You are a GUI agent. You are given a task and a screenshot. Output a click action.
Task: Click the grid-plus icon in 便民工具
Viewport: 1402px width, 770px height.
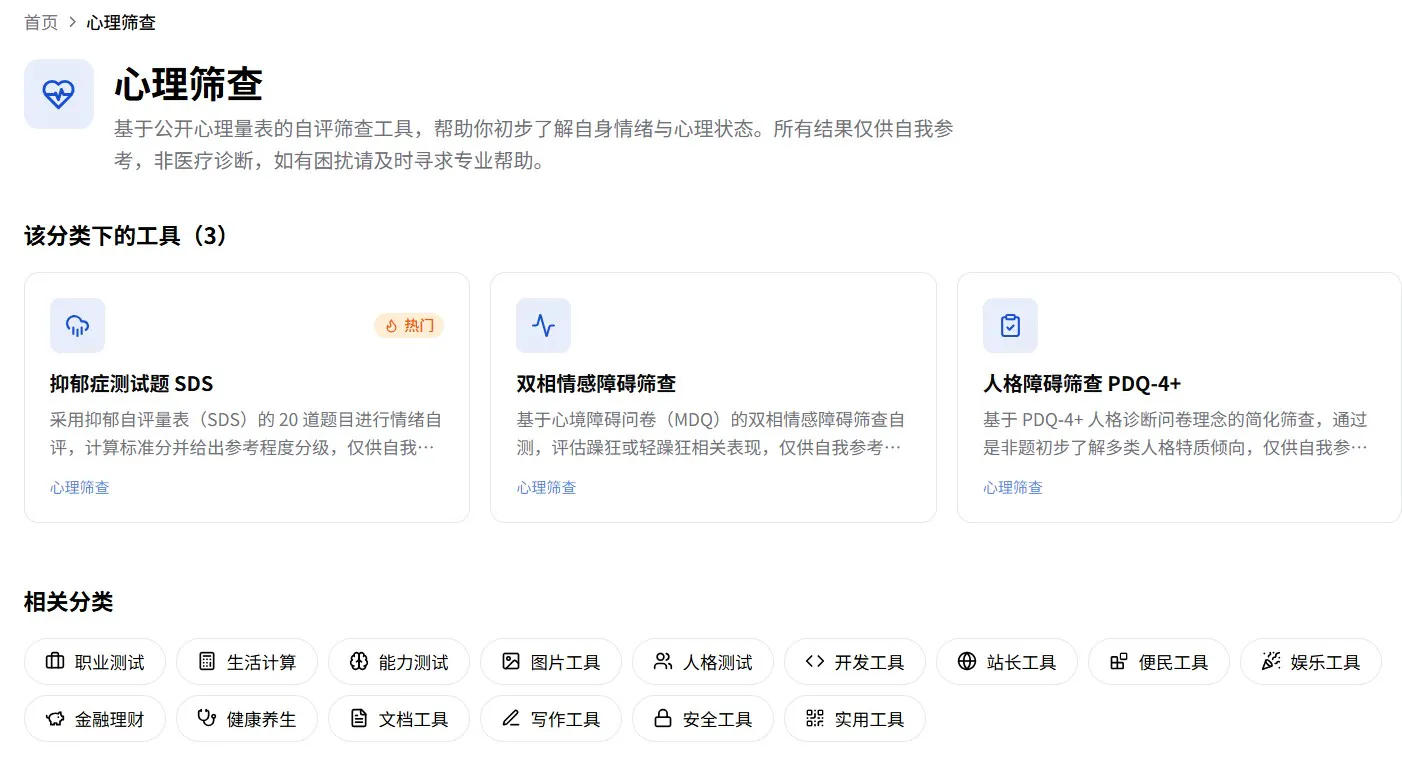1119,661
